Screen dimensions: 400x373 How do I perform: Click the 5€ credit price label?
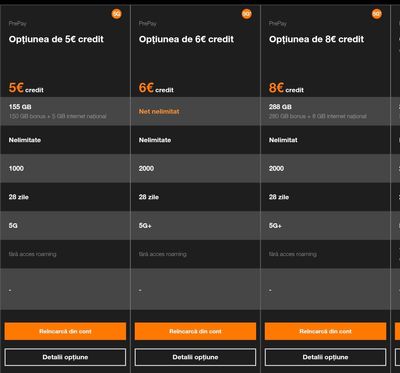pyautogui.click(x=26, y=88)
